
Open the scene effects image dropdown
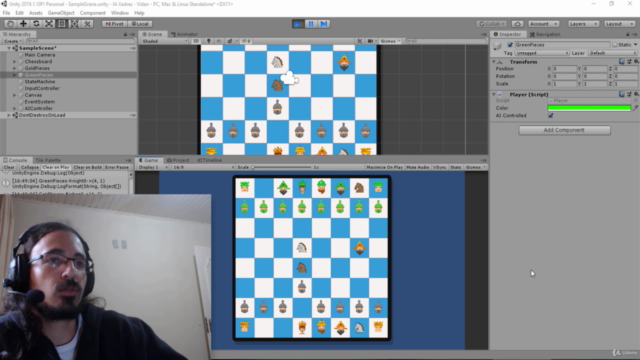231,41
